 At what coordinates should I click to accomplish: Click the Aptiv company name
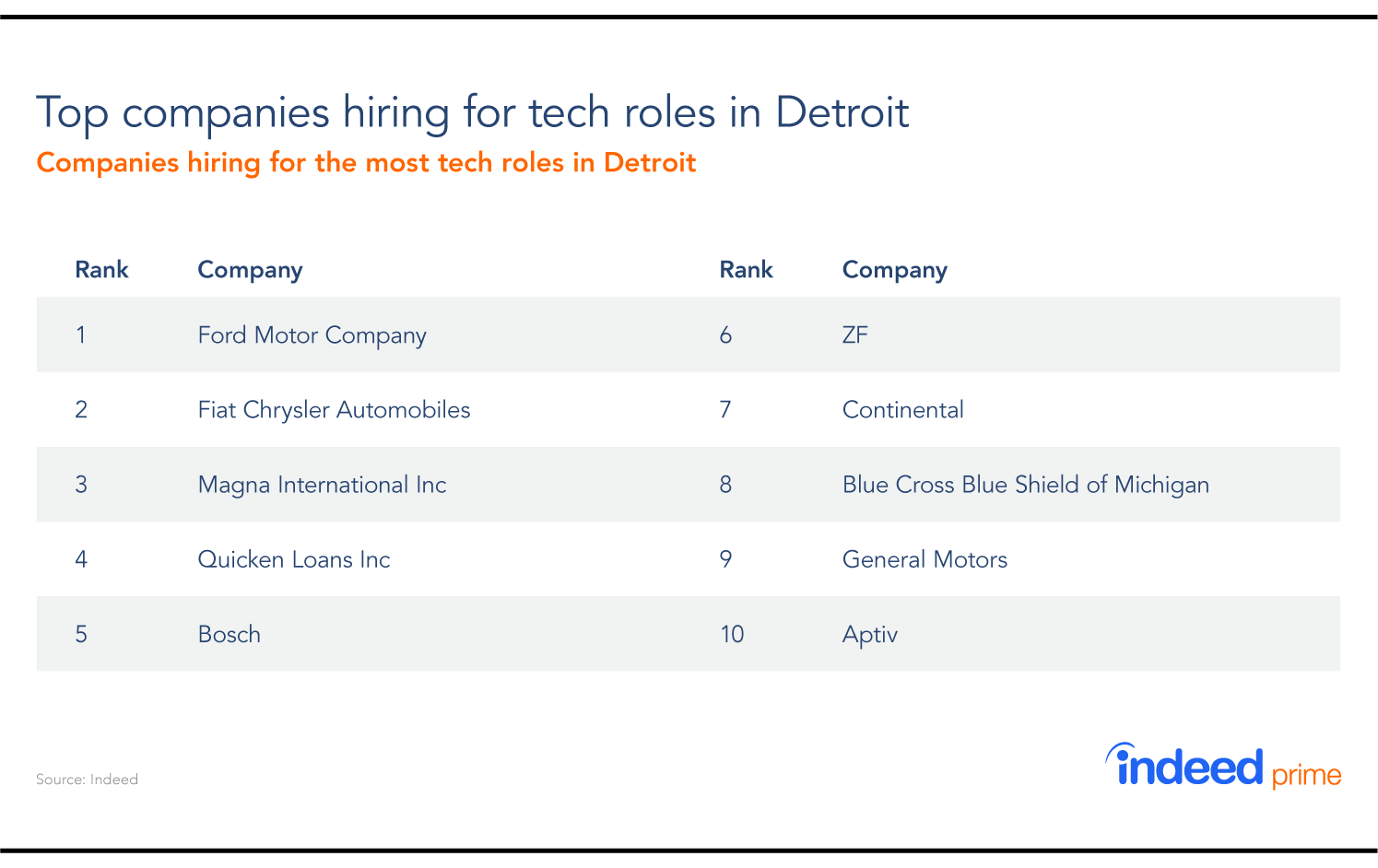869,634
